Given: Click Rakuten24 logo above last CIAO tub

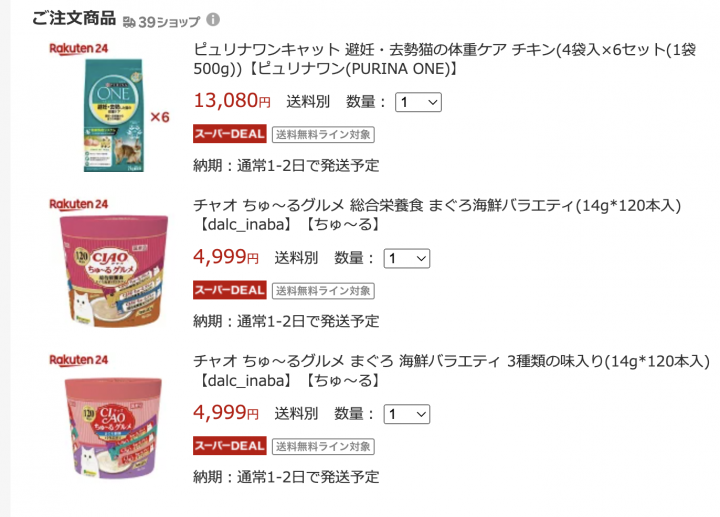Looking at the screenshot, I should pyautogui.click(x=79, y=359).
